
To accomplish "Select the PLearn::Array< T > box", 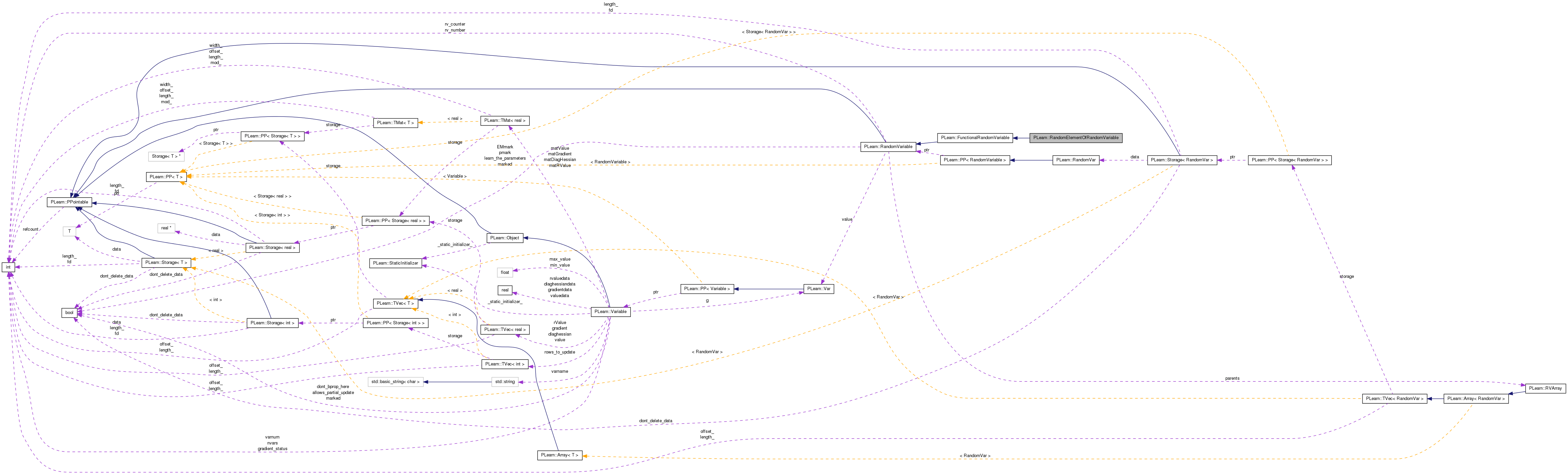I will (x=559, y=455).
